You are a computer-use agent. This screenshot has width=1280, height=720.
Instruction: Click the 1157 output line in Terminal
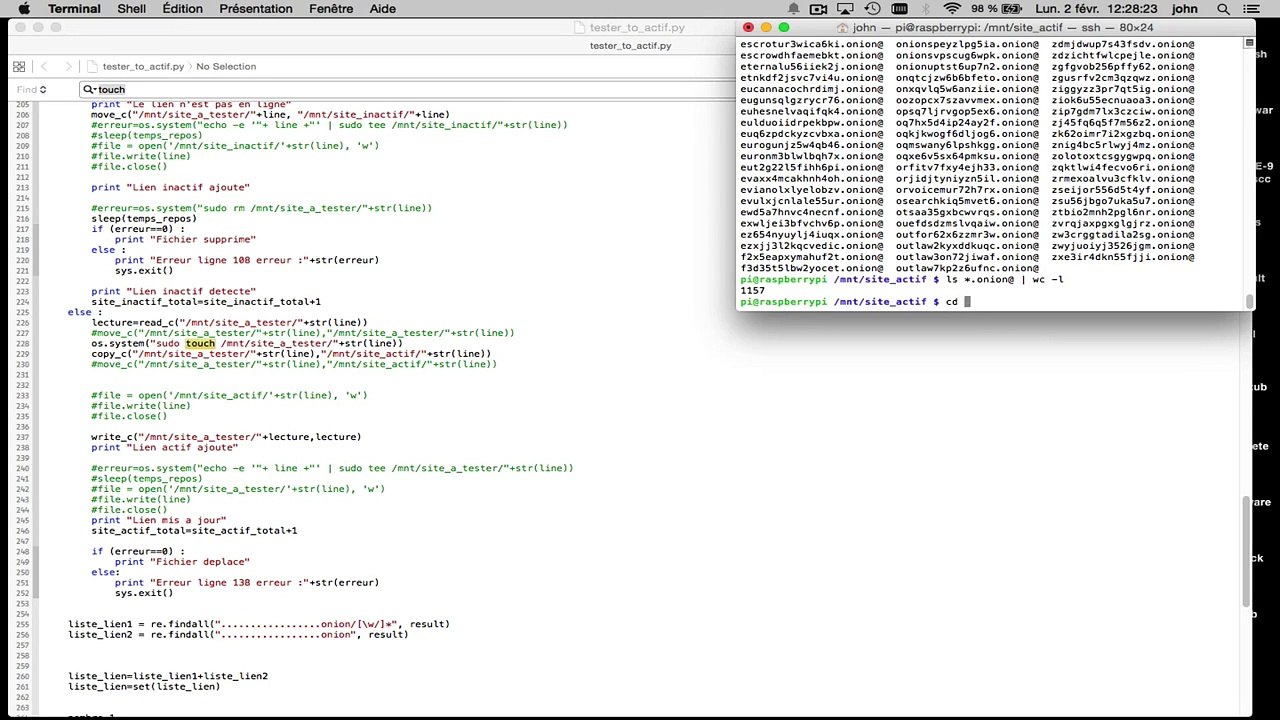click(x=753, y=291)
